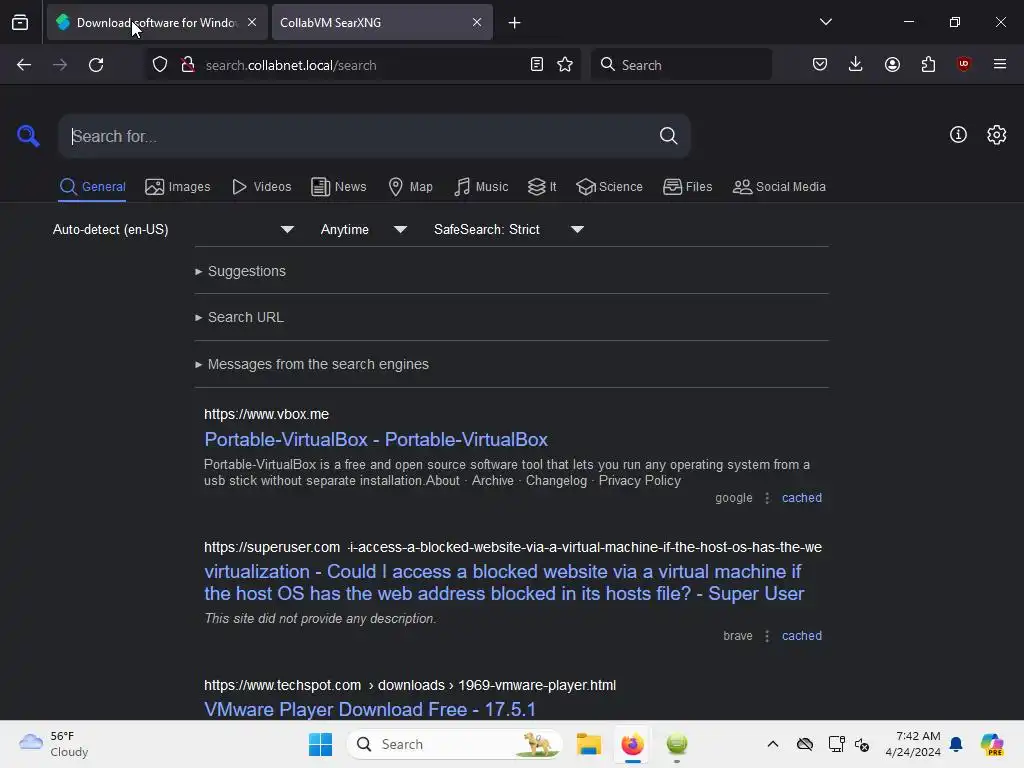Click the muted volume tray icon
This screenshot has height=768, width=1024.
(862, 744)
